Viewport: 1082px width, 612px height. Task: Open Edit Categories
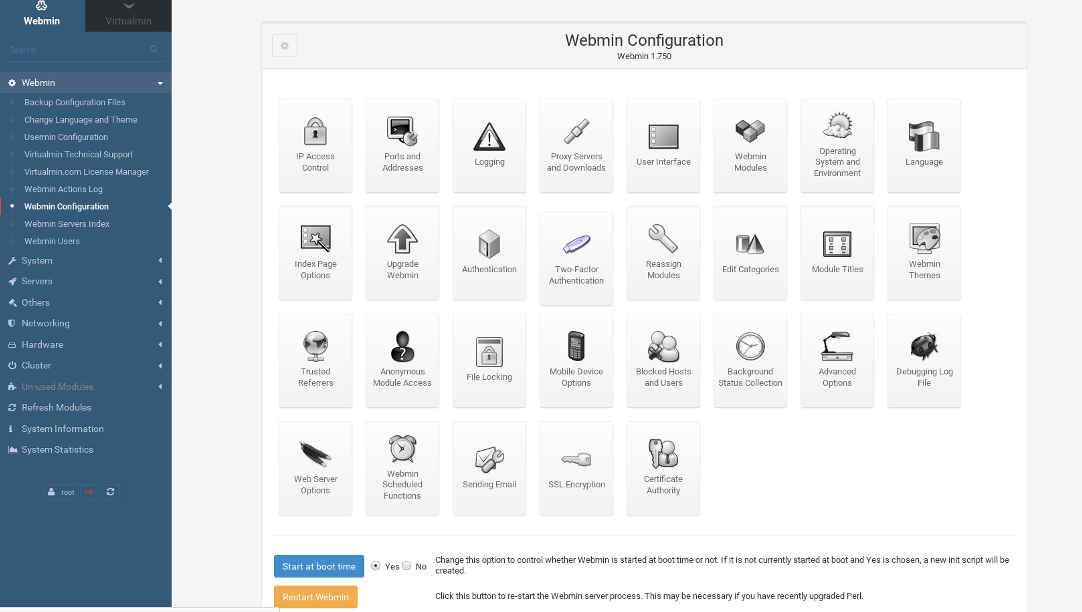pyautogui.click(x=750, y=253)
